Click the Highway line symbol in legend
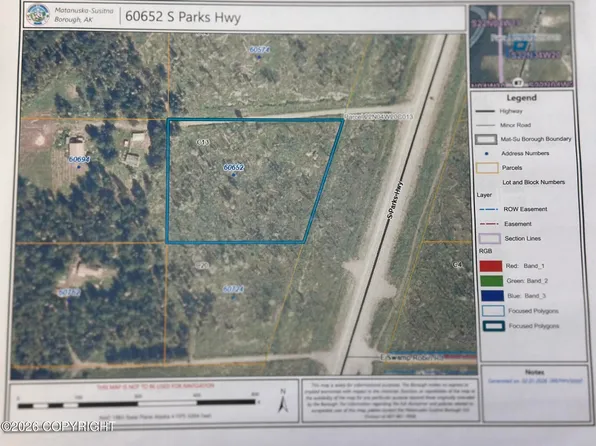 coord(485,111)
